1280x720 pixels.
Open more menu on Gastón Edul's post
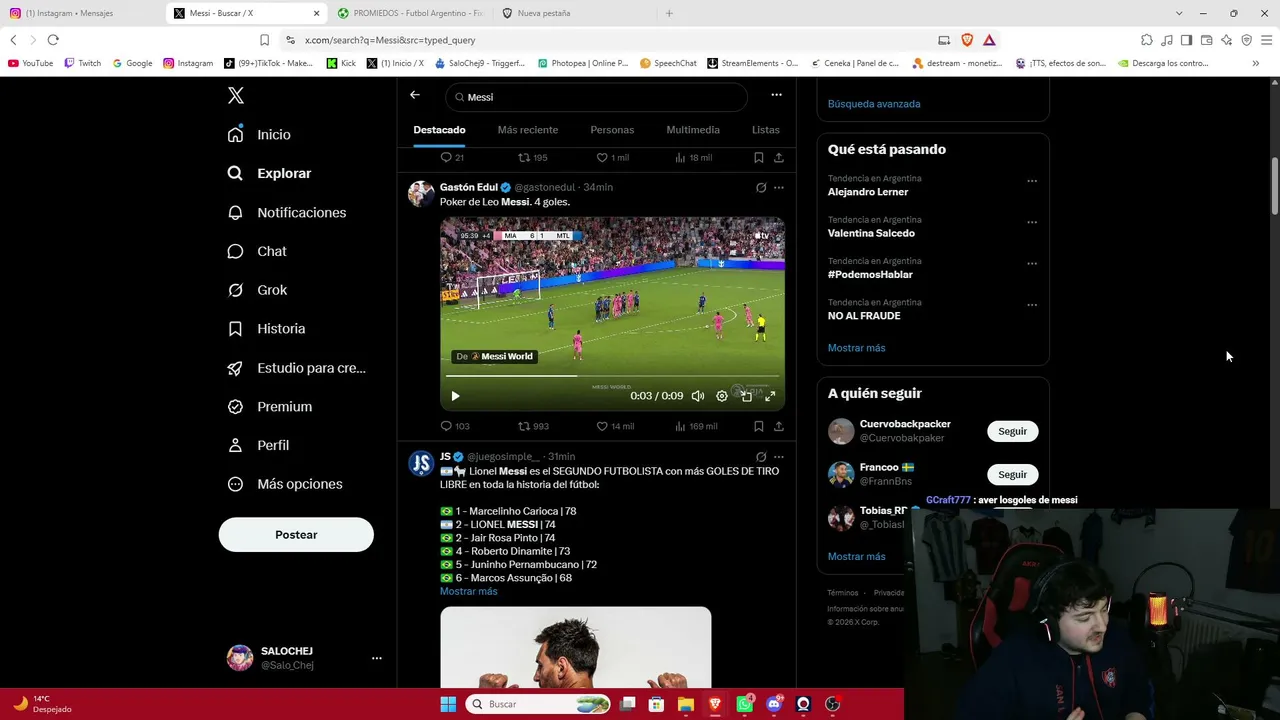coord(779,188)
